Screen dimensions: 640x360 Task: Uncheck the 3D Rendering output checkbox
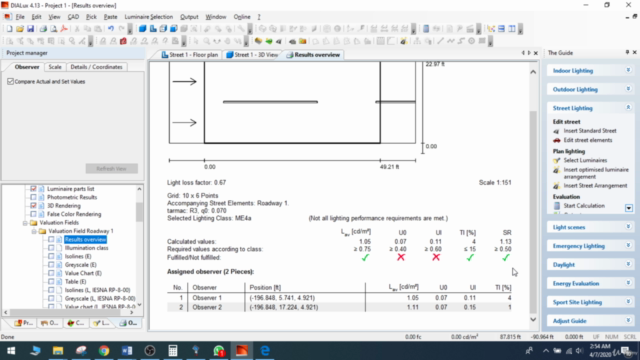(x=33, y=206)
